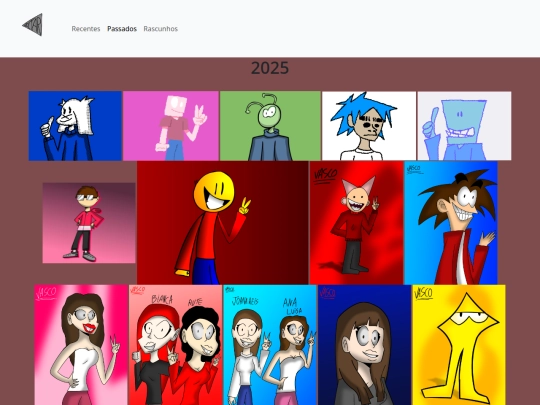Open the cat-eared red sweater character drawing
The image size is (540, 405).
coord(356,223)
